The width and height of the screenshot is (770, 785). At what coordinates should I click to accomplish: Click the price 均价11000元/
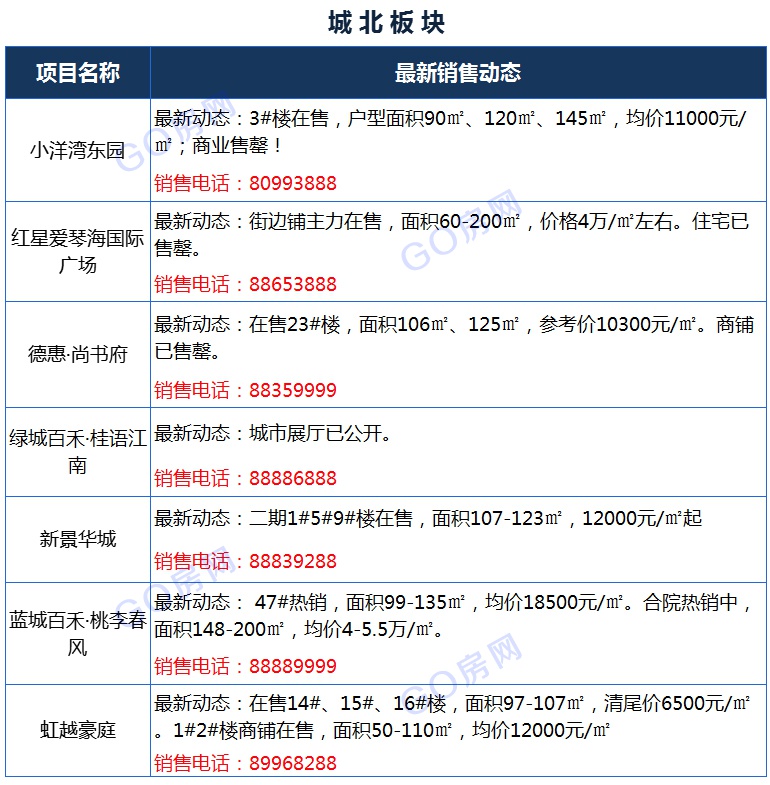tap(686, 119)
